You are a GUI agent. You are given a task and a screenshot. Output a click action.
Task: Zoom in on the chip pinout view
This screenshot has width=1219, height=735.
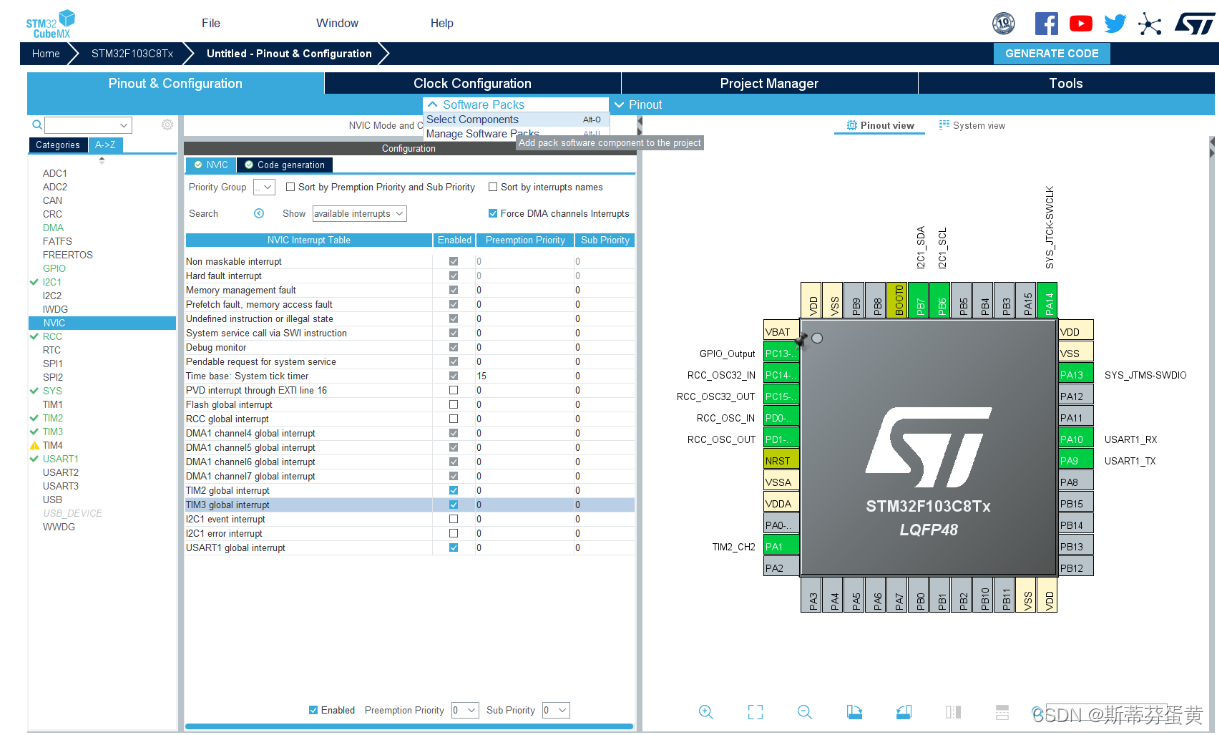(x=706, y=712)
